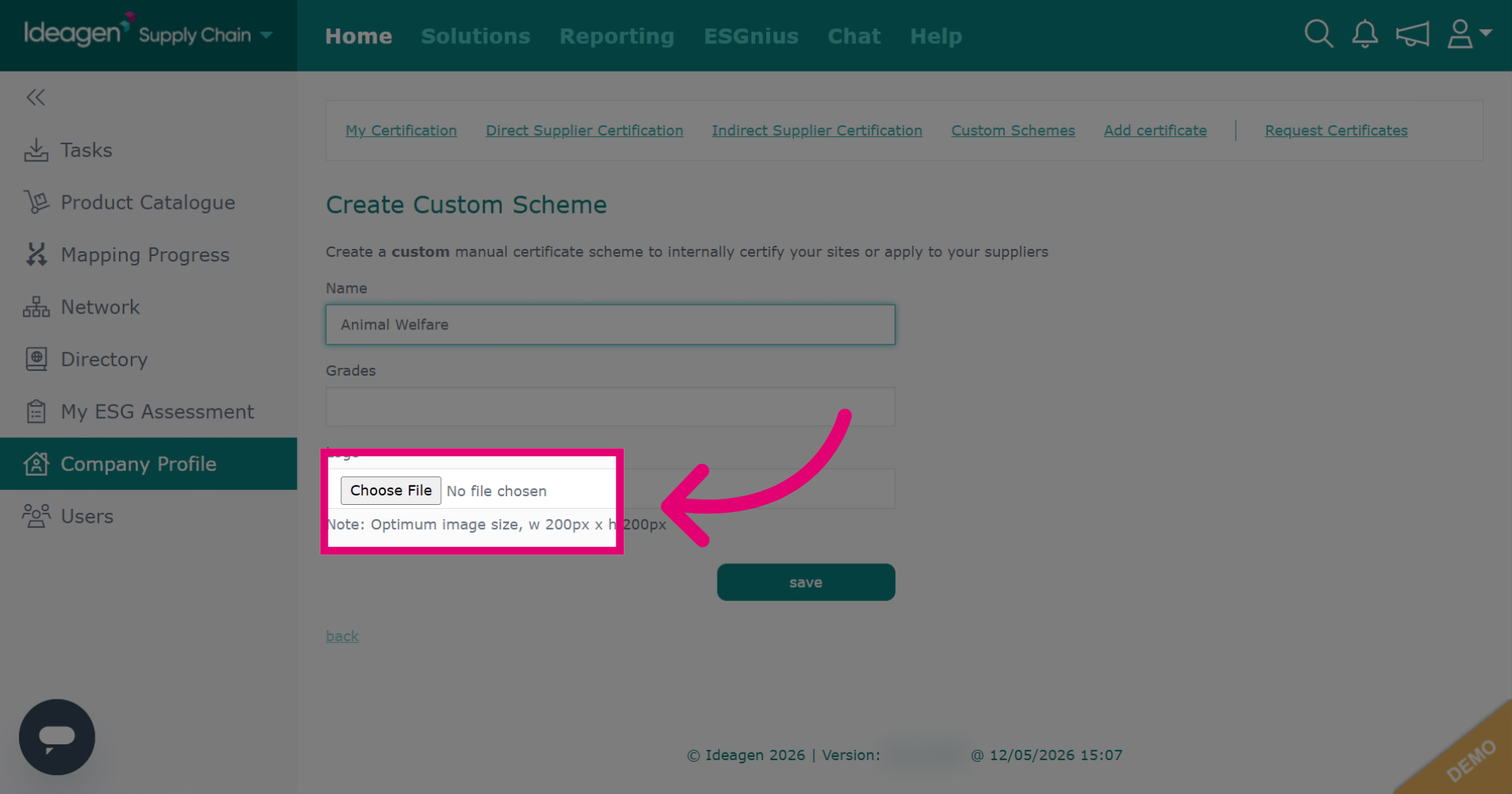
Task: Click the save button
Action: [x=806, y=582]
